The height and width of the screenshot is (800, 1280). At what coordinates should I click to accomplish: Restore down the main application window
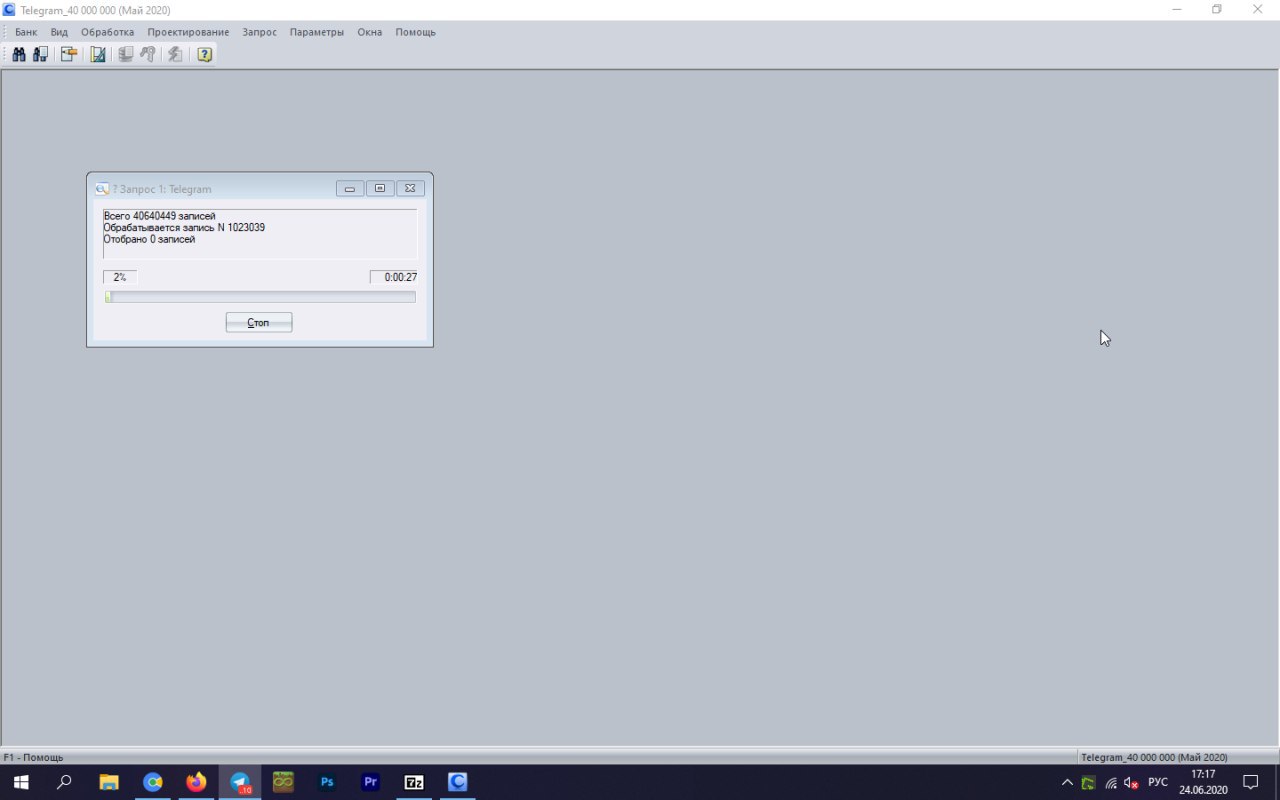1217,9
